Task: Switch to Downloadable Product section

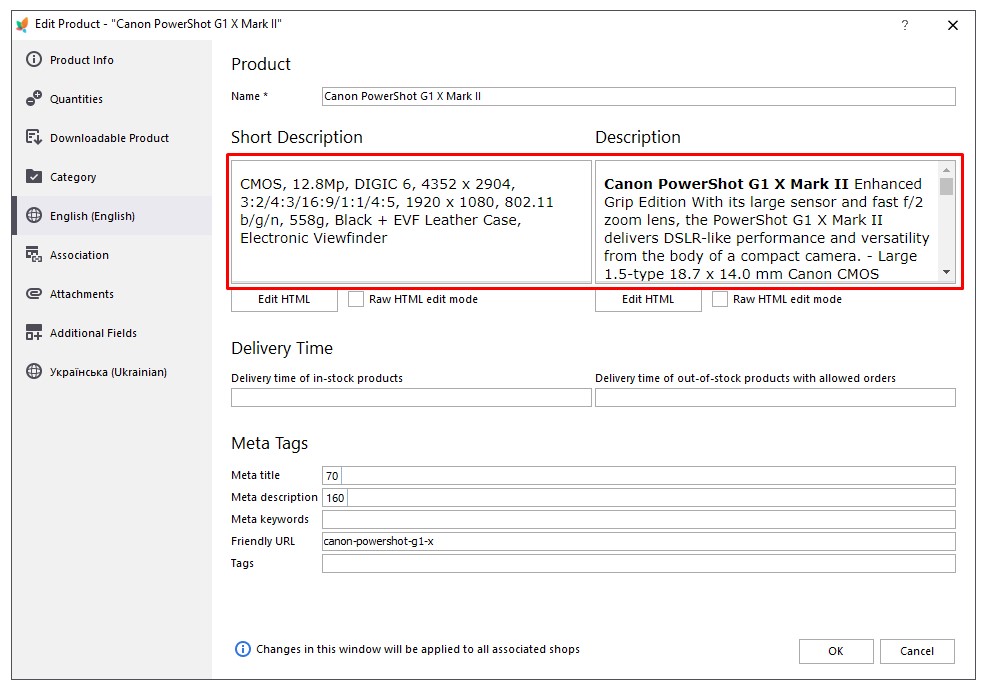Action: click(x=113, y=138)
